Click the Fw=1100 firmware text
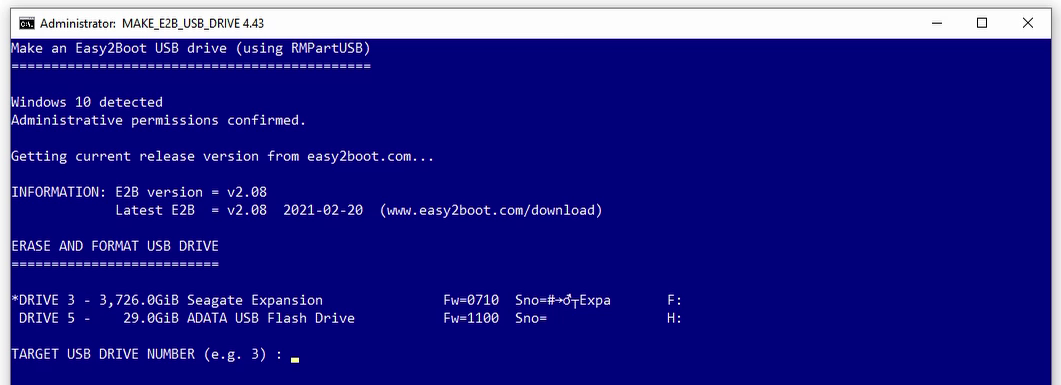Image resolution: width=1061 pixels, height=385 pixels. point(467,318)
